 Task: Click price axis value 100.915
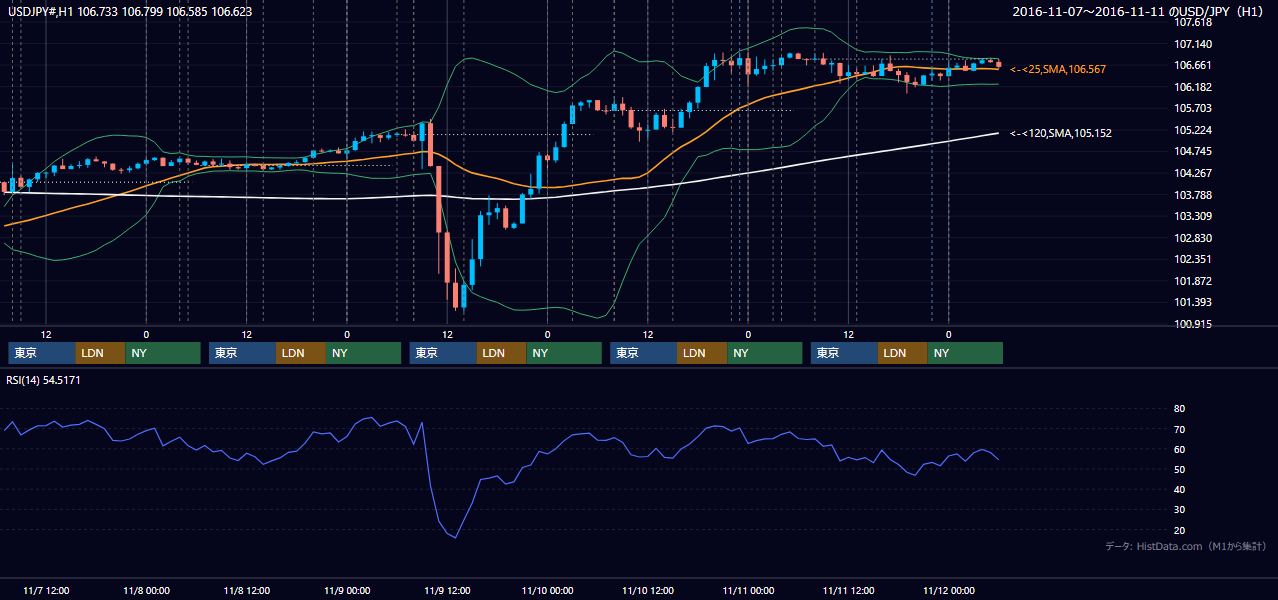pyautogui.click(x=1194, y=324)
